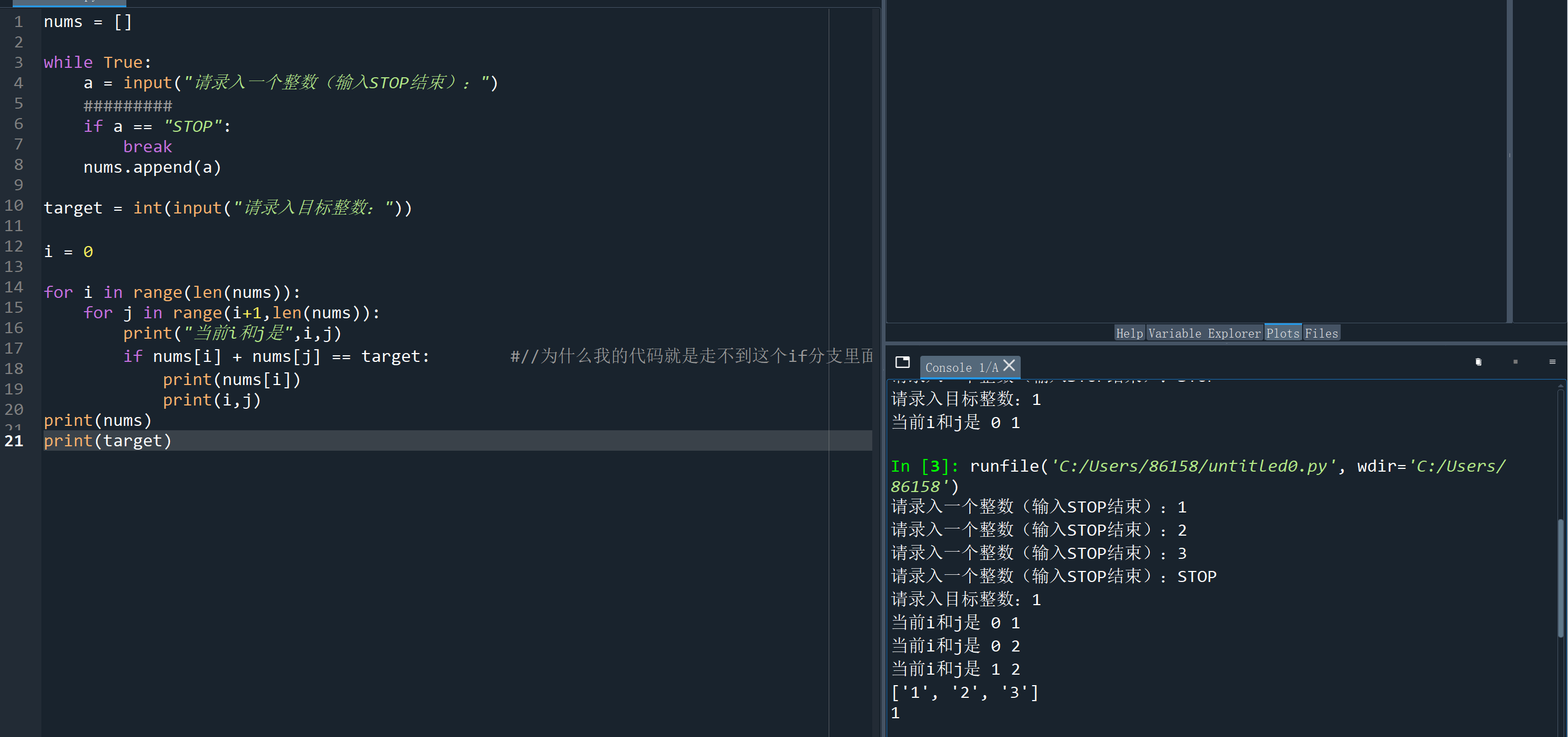Image resolution: width=1568 pixels, height=737 pixels.
Task: Click console prompt line ending with ': 2'
Action: click(x=1039, y=531)
